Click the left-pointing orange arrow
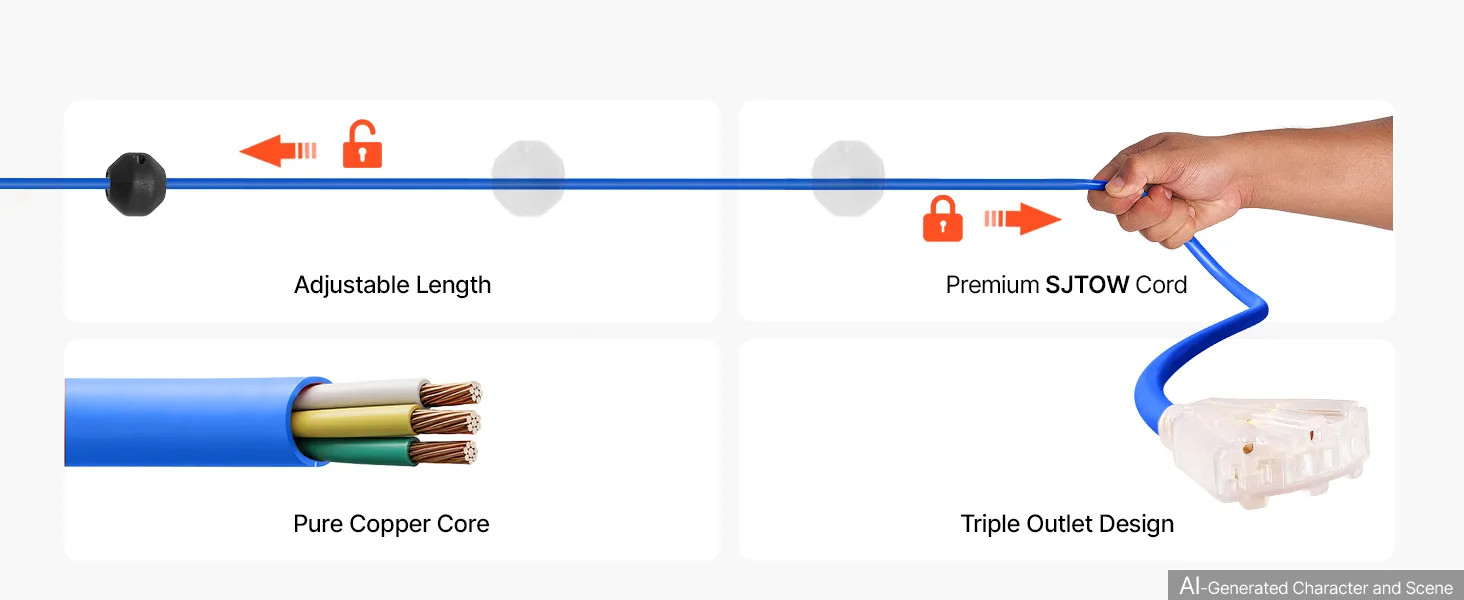 [x=277, y=151]
